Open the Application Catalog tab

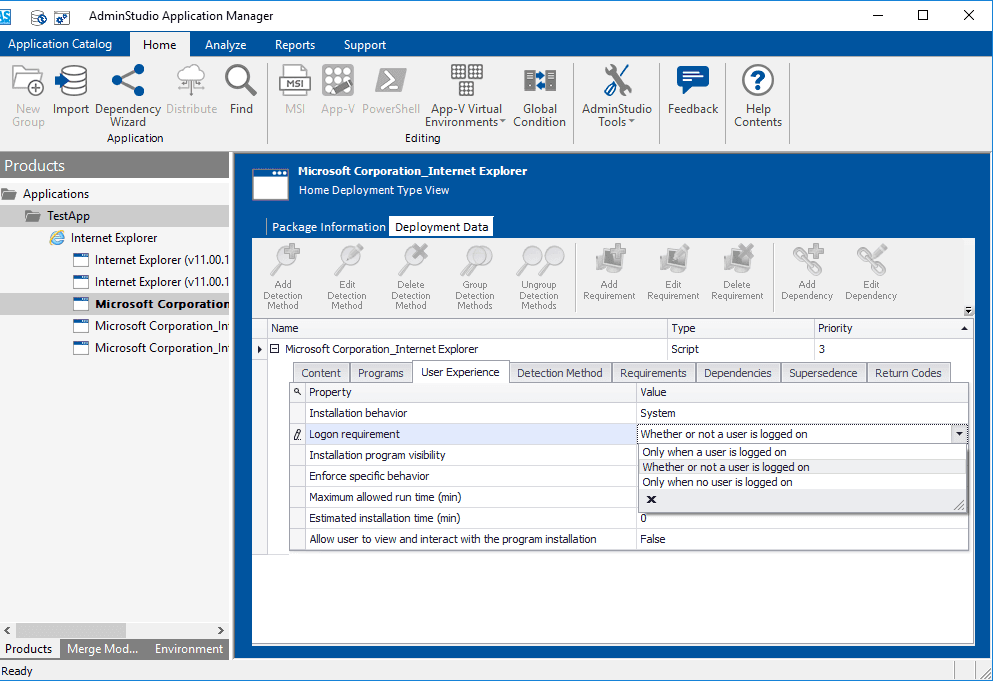coord(60,44)
